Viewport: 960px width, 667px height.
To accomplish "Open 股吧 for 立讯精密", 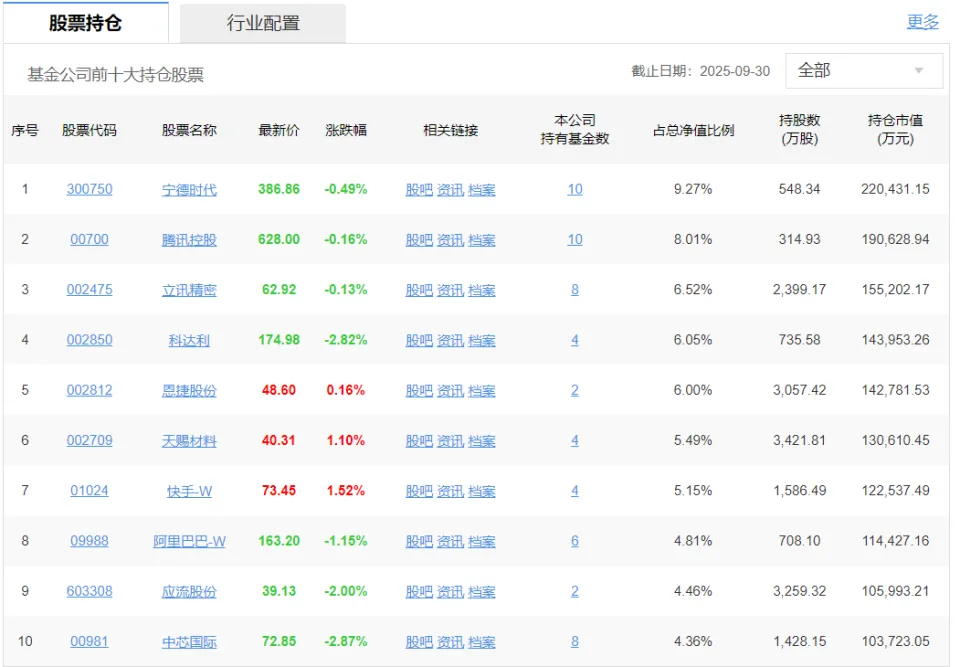I will pos(419,290).
